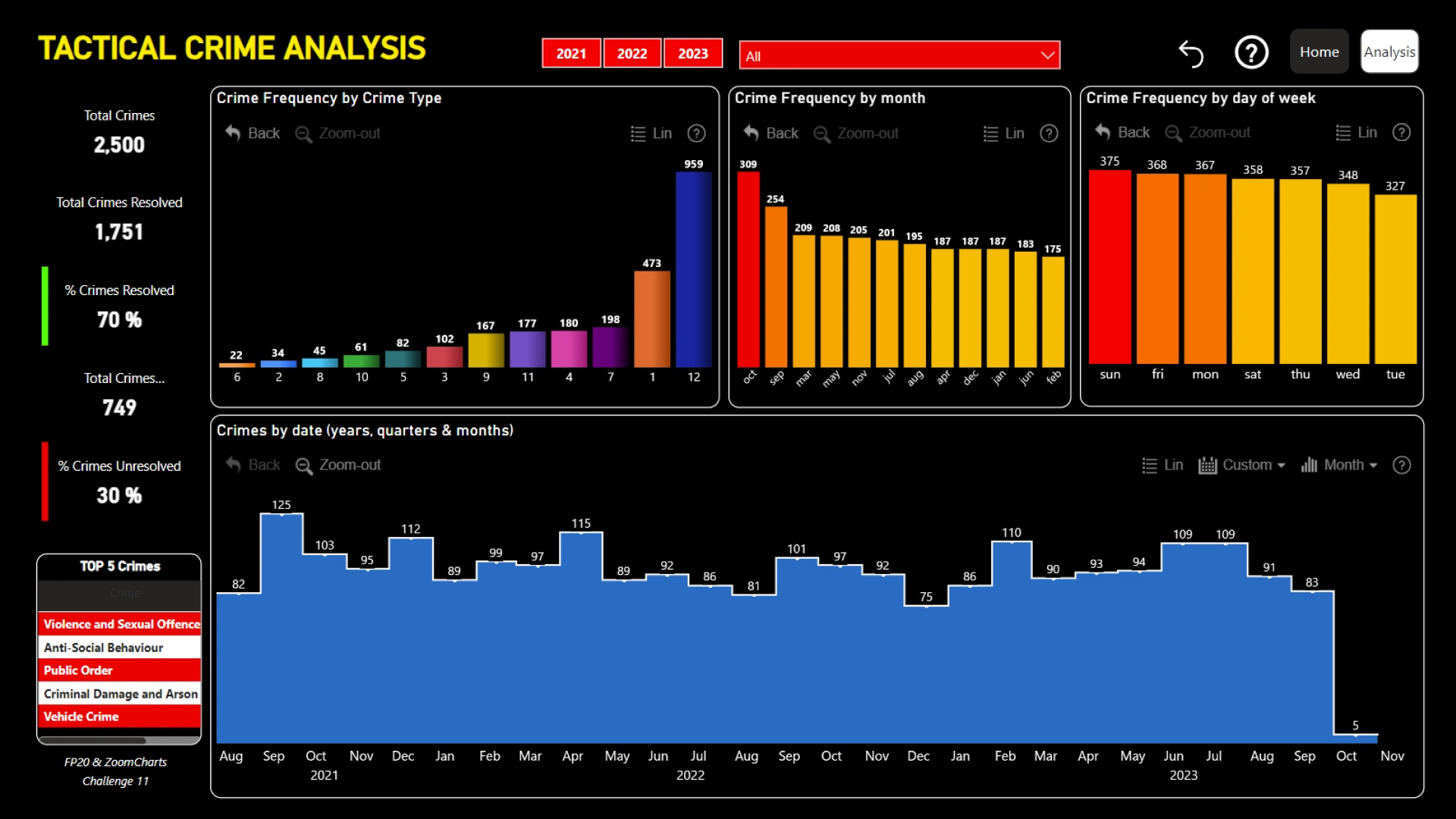Click the fri bar valued 368
The width and height of the screenshot is (1456, 819).
(1157, 268)
